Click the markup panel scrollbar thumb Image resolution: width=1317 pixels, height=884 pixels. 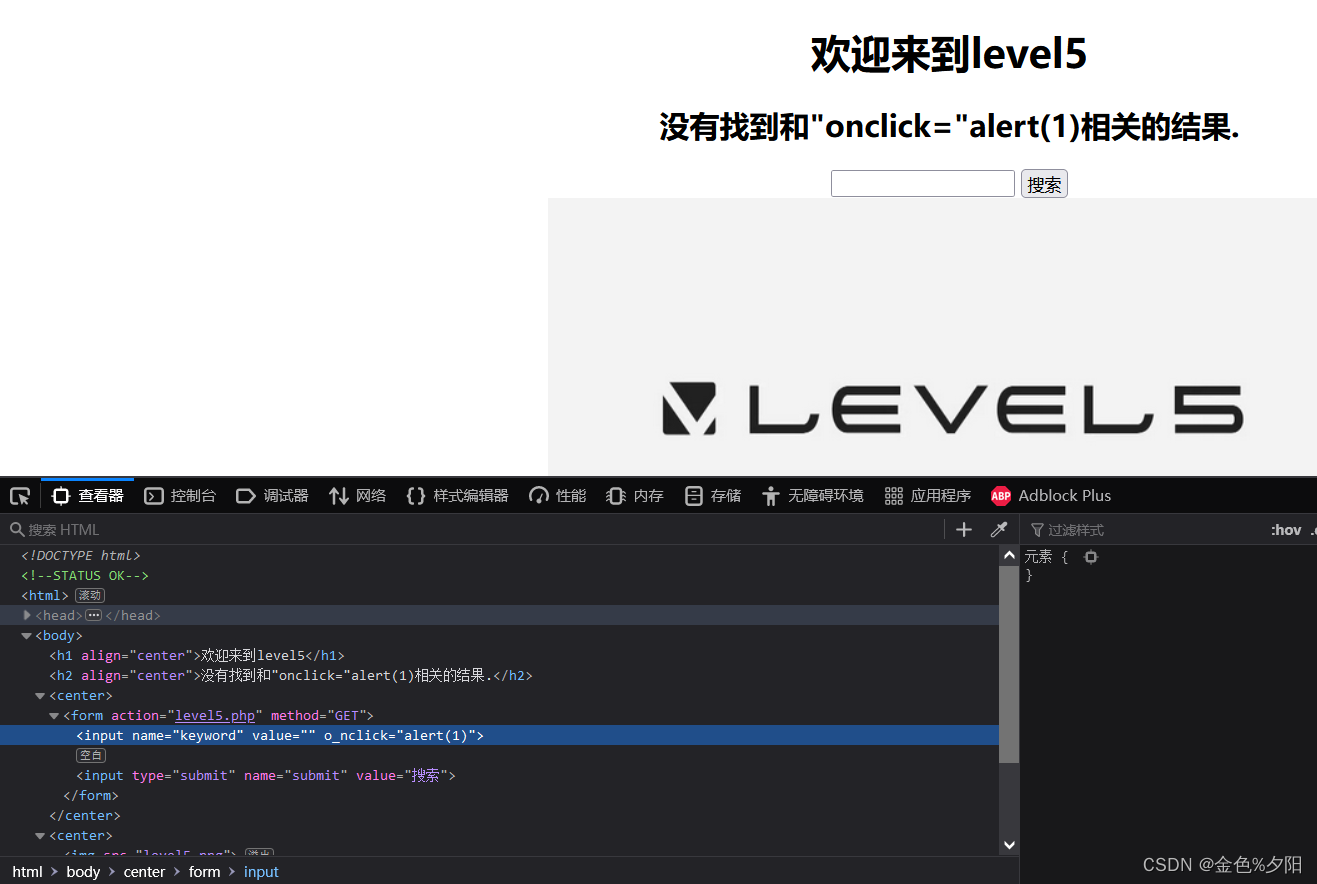(1009, 665)
